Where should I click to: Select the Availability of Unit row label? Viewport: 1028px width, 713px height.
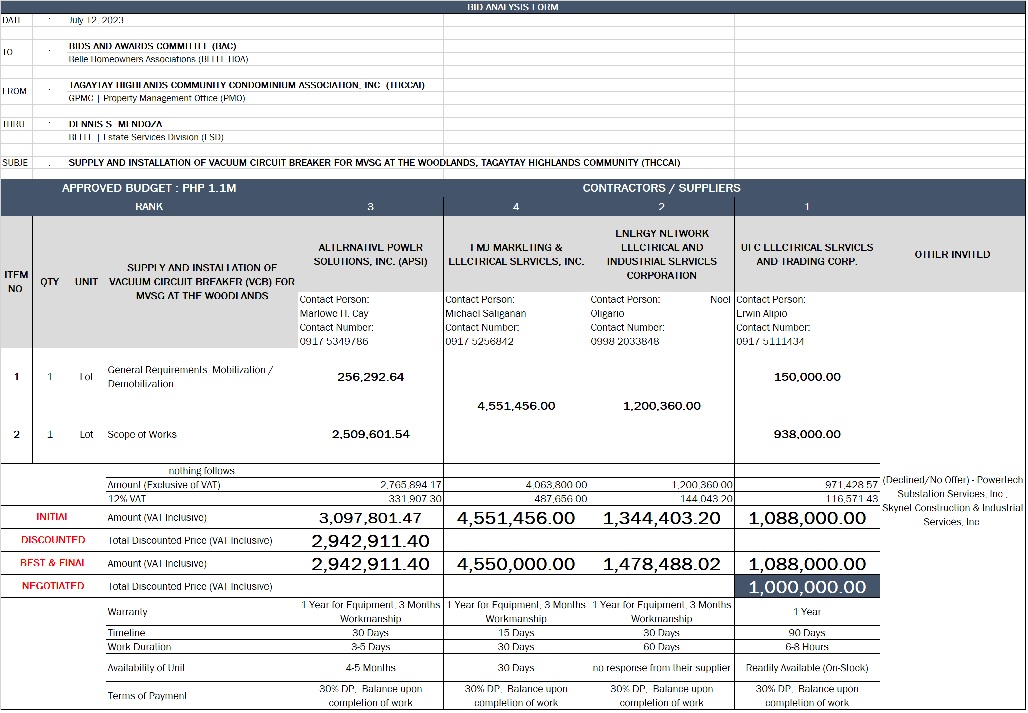[146, 668]
